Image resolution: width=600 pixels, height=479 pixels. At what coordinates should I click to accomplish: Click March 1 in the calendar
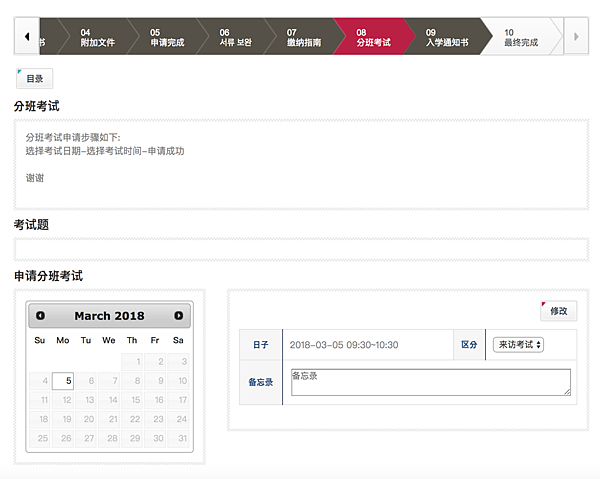(132, 362)
